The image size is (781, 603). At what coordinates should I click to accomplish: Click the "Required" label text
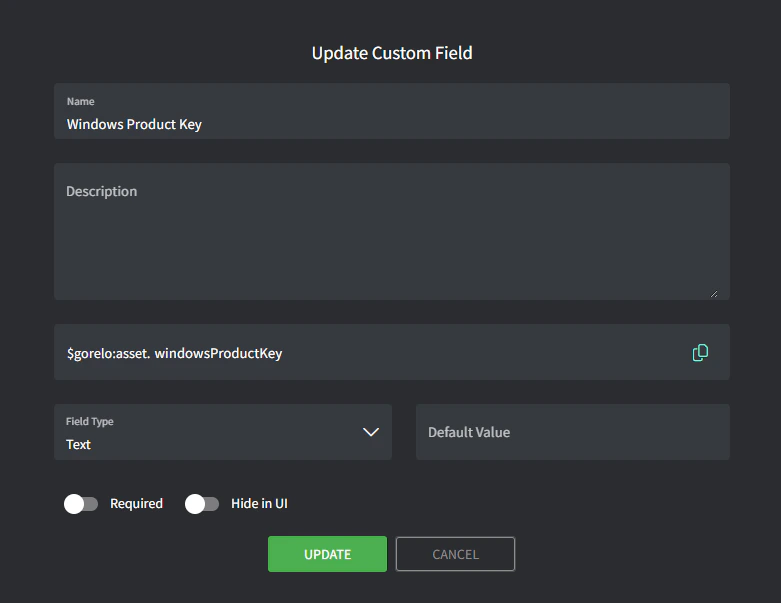(x=136, y=504)
